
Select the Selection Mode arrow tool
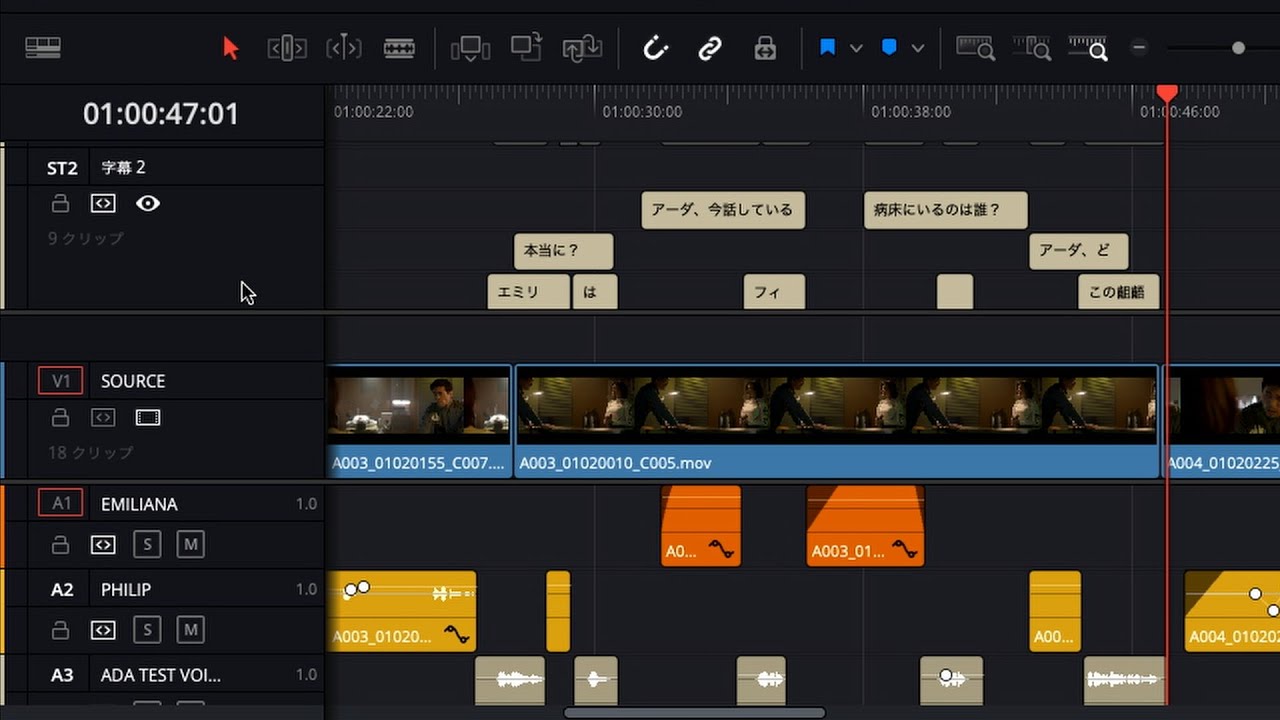click(x=231, y=48)
